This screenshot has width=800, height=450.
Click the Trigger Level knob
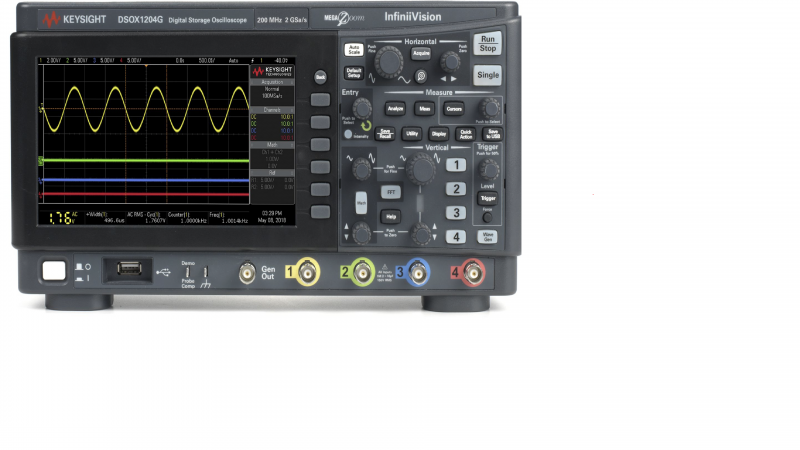[x=488, y=169]
